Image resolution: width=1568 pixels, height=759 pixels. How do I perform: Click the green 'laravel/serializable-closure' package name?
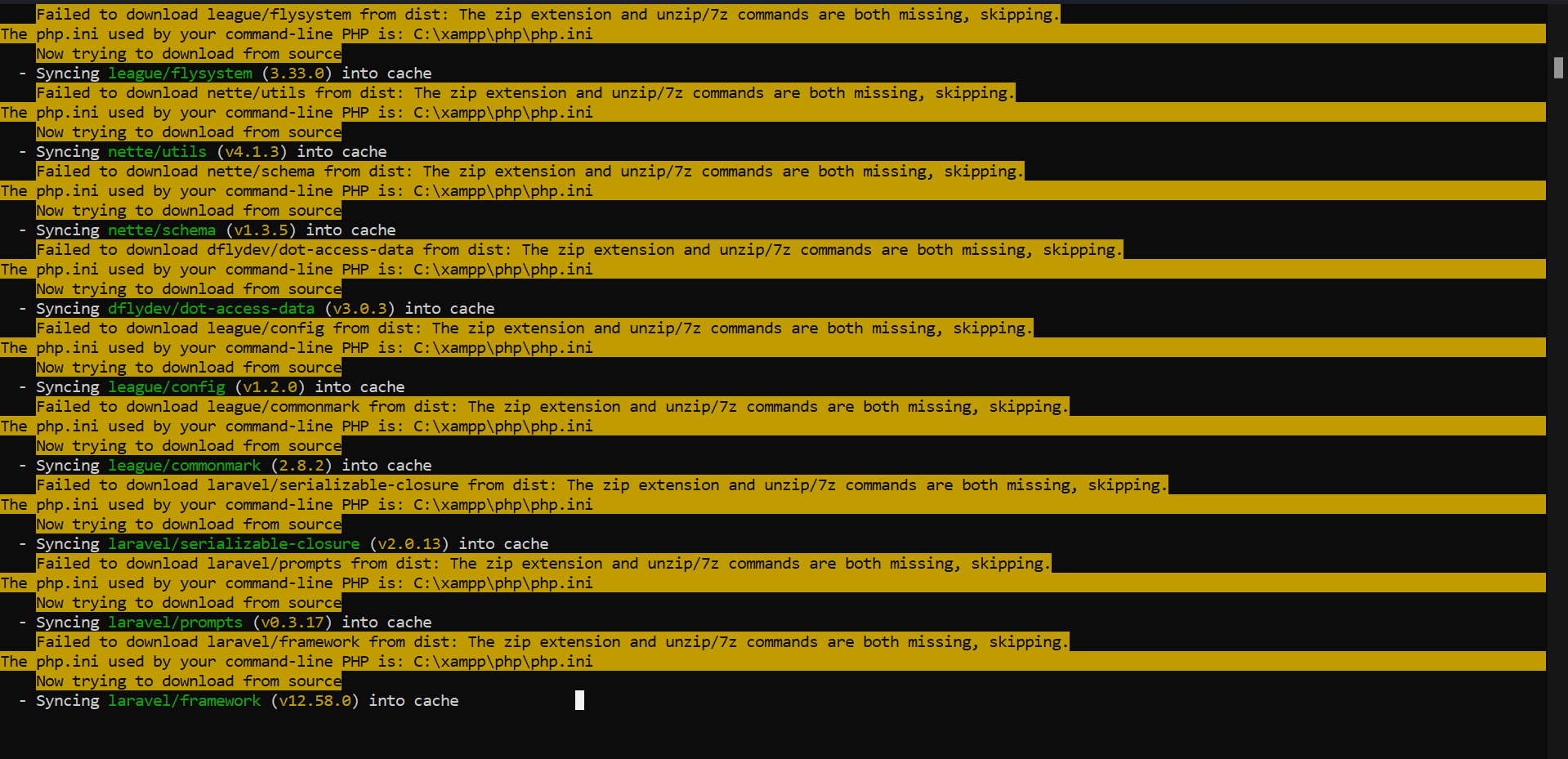[x=234, y=544]
